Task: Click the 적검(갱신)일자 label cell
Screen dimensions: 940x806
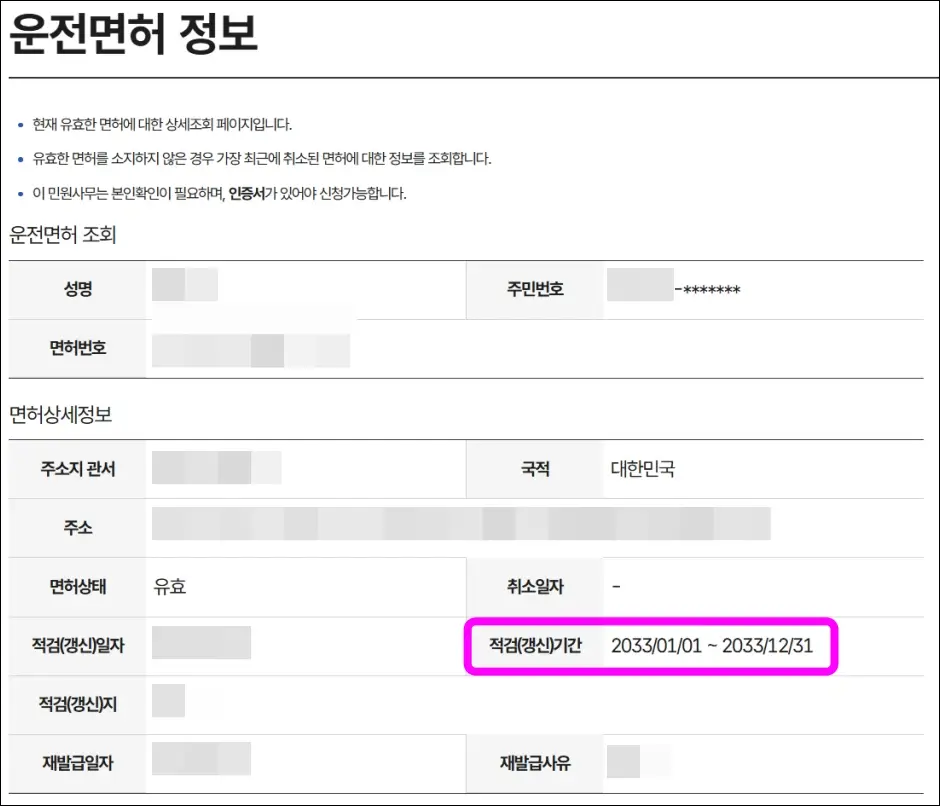Action: click(x=77, y=646)
